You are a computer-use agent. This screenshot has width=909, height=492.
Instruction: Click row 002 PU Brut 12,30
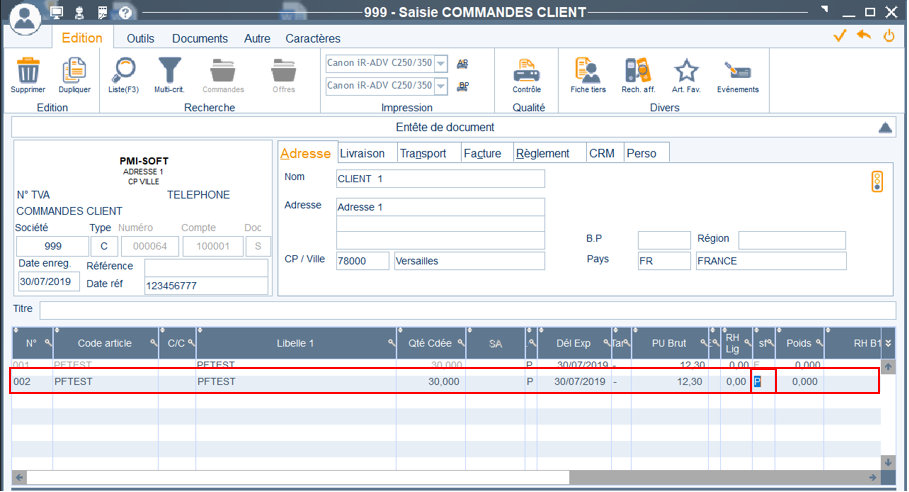pos(670,381)
